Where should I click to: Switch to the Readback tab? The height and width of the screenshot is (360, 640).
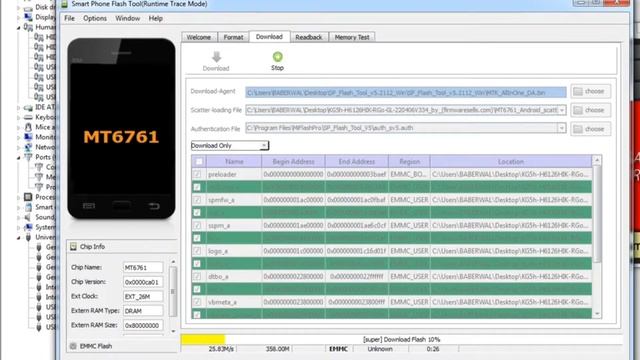click(309, 37)
